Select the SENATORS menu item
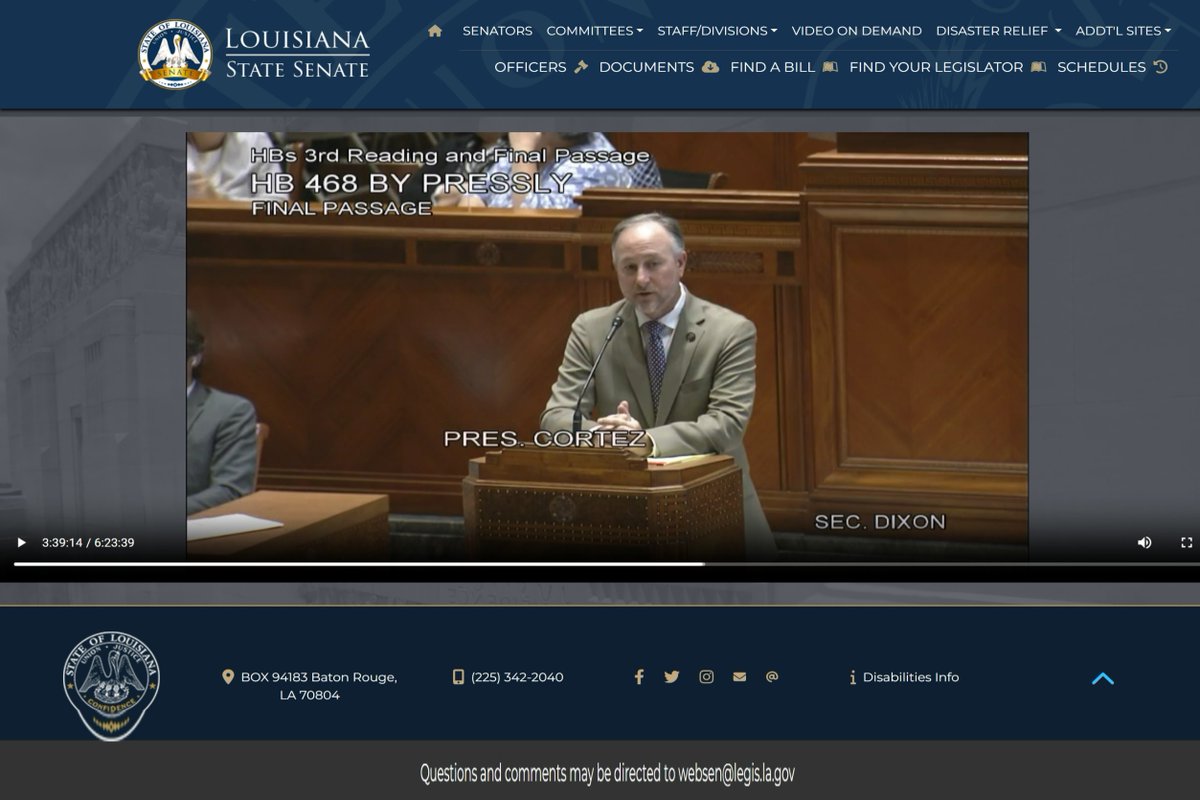The height and width of the screenshot is (800, 1200). [x=496, y=30]
